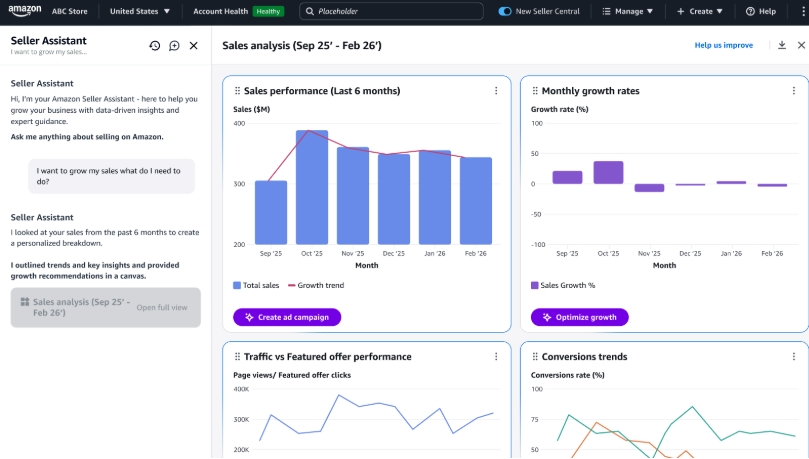Click the Create ad campaign button
The image size is (809, 459).
tap(287, 317)
